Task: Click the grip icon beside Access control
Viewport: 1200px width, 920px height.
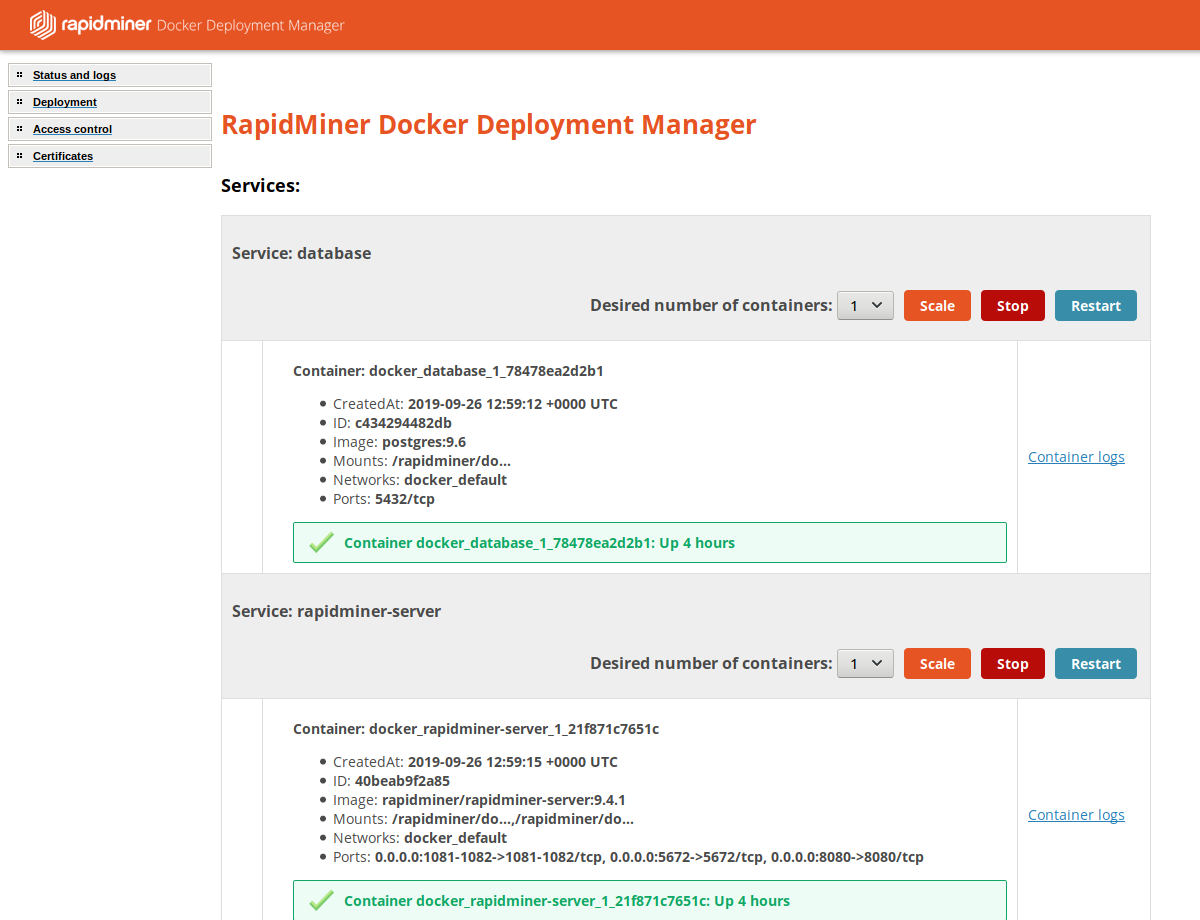Action: [19, 129]
